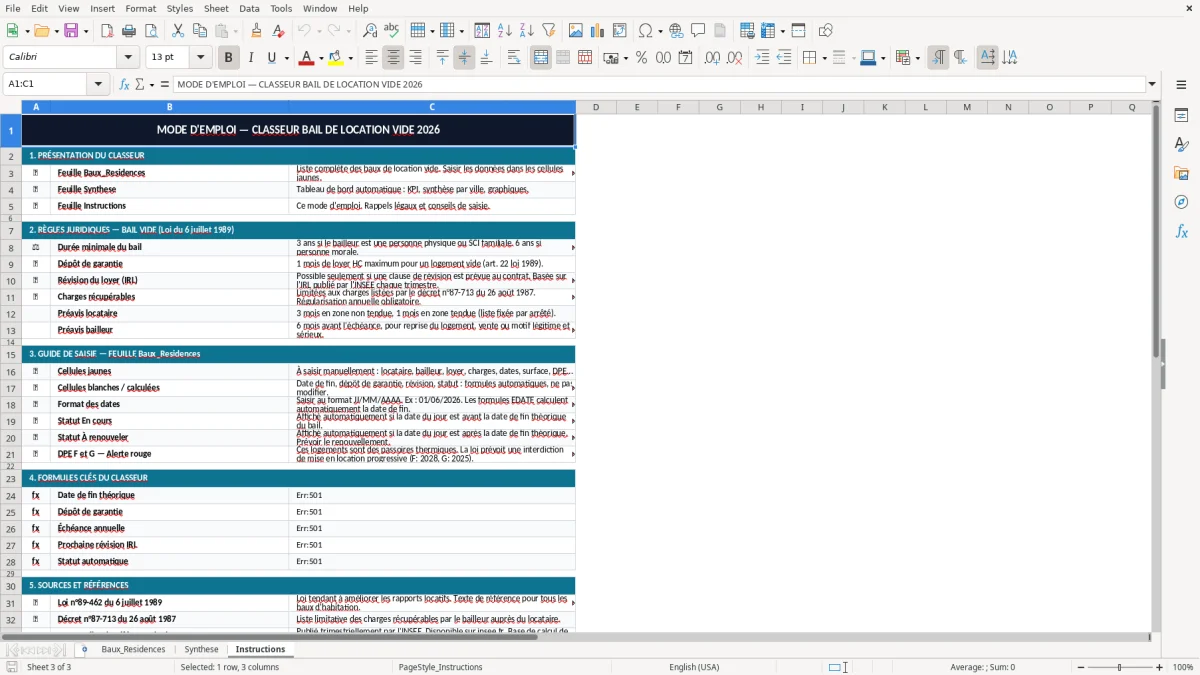Click the status bar zoom slider
Viewport: 1200px width, 675px height.
point(1120,667)
